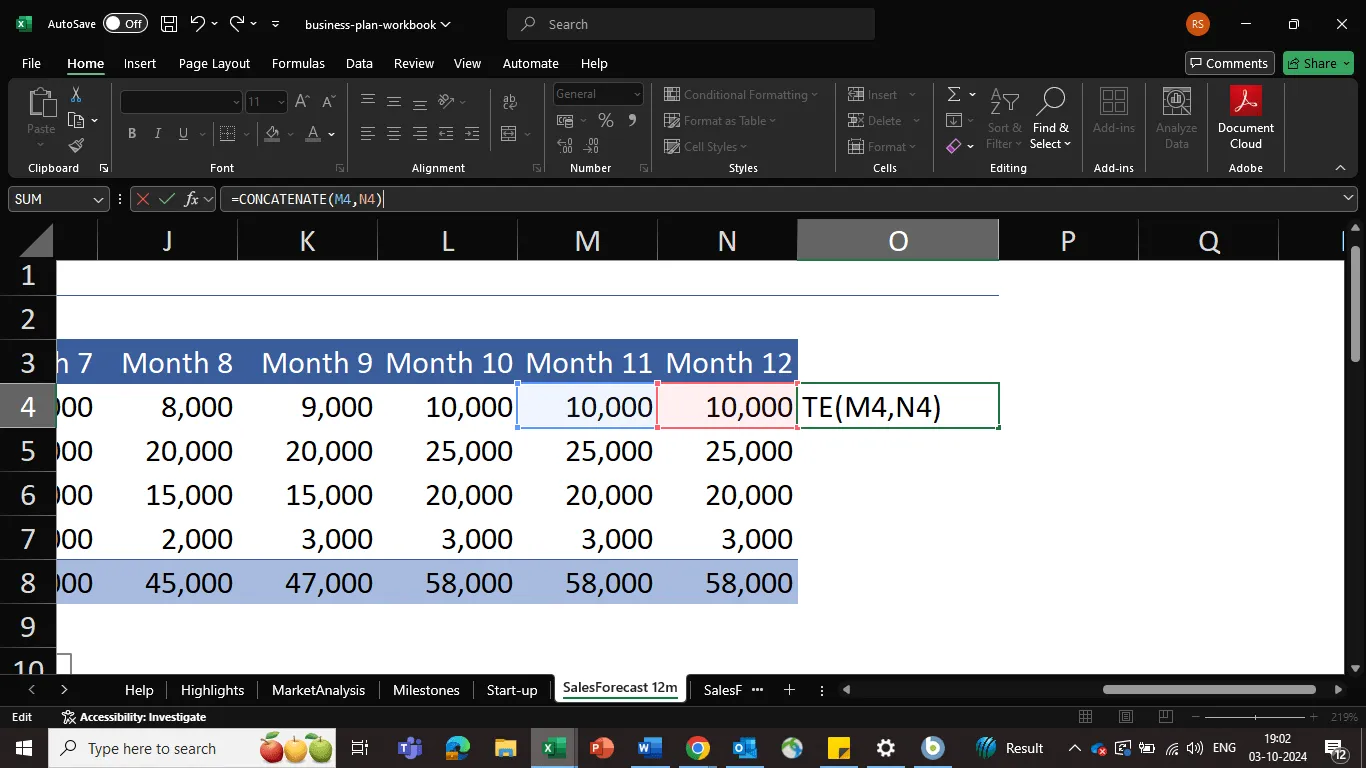Click Accessibility: Investigate in status bar
Image resolution: width=1366 pixels, height=768 pixels.
[134, 717]
